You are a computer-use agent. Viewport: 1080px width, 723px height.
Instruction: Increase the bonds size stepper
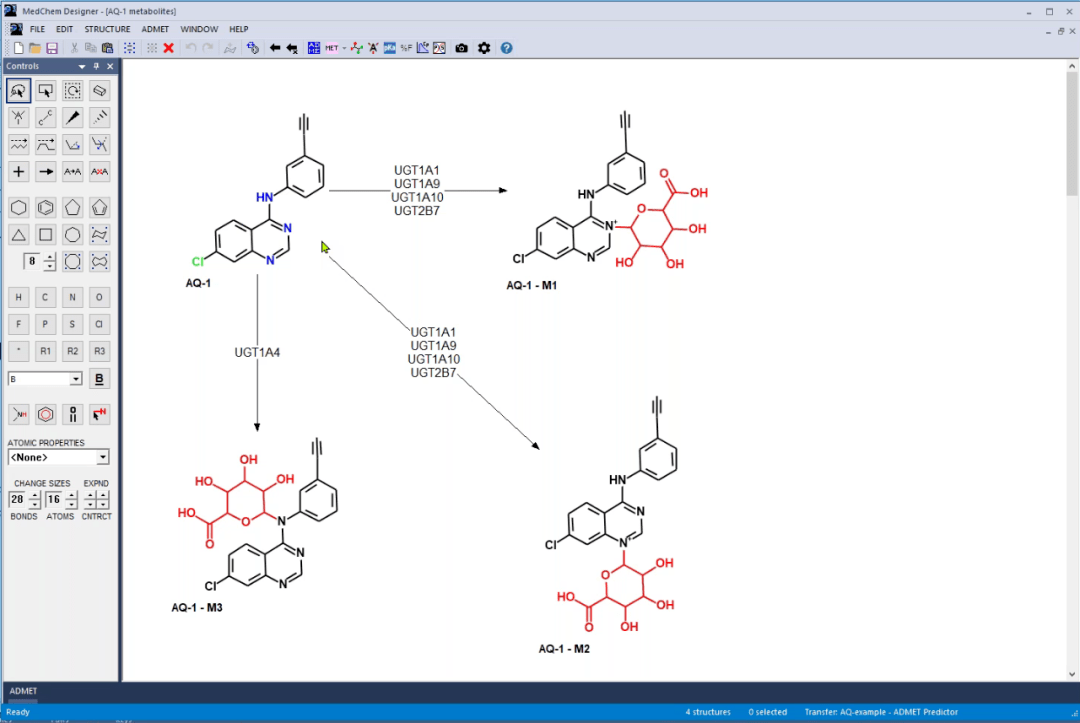coord(34,495)
